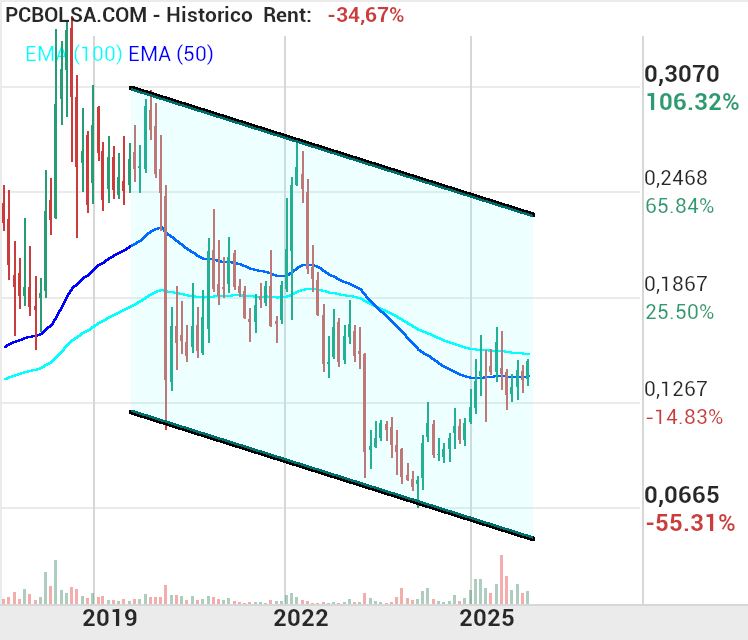Click the EMA (50) legend label
This screenshot has width=748, height=640.
pos(170,55)
